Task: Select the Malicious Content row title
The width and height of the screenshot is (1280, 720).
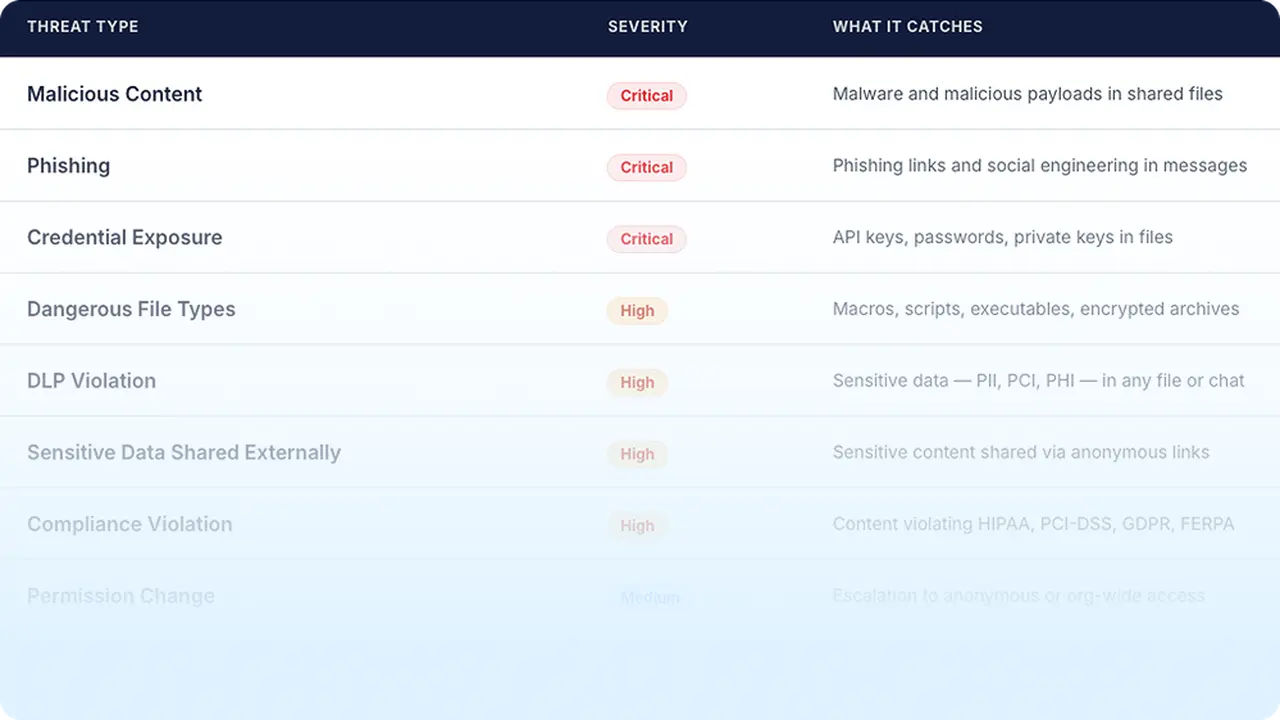Action: (115, 94)
